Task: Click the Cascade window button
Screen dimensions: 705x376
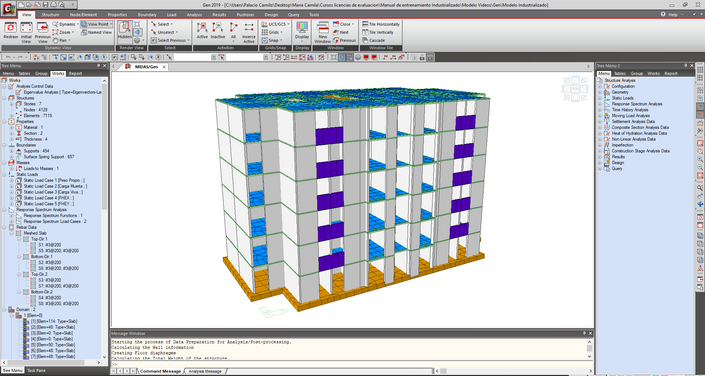Action: click(374, 40)
